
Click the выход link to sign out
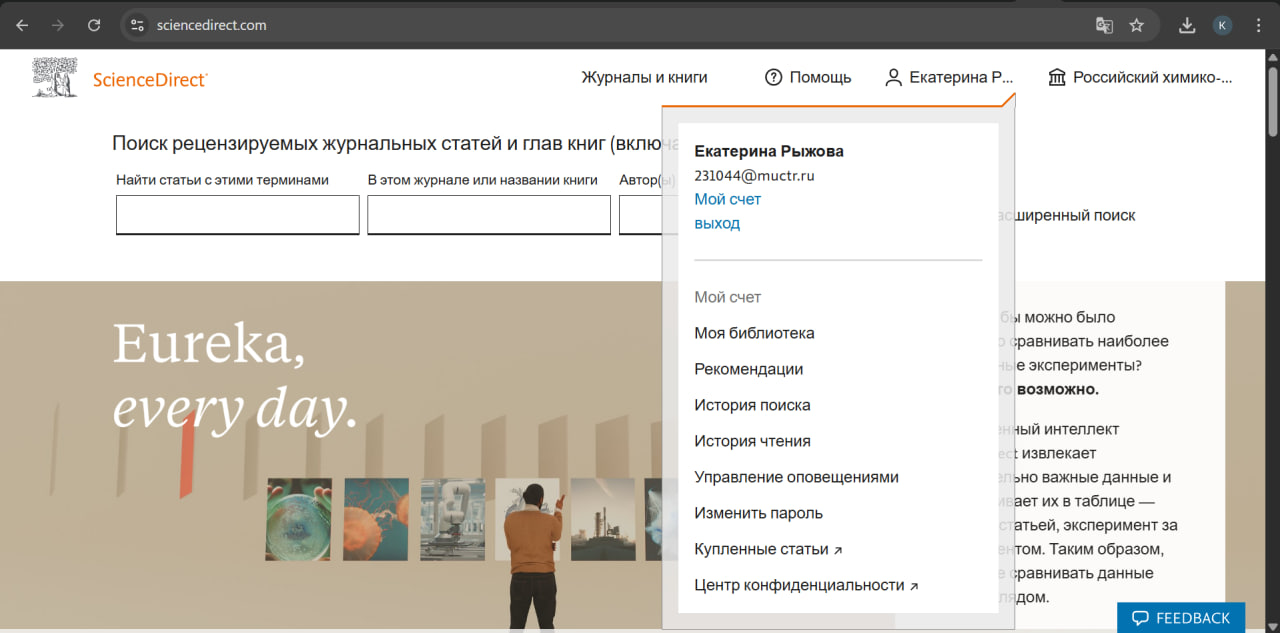click(717, 223)
